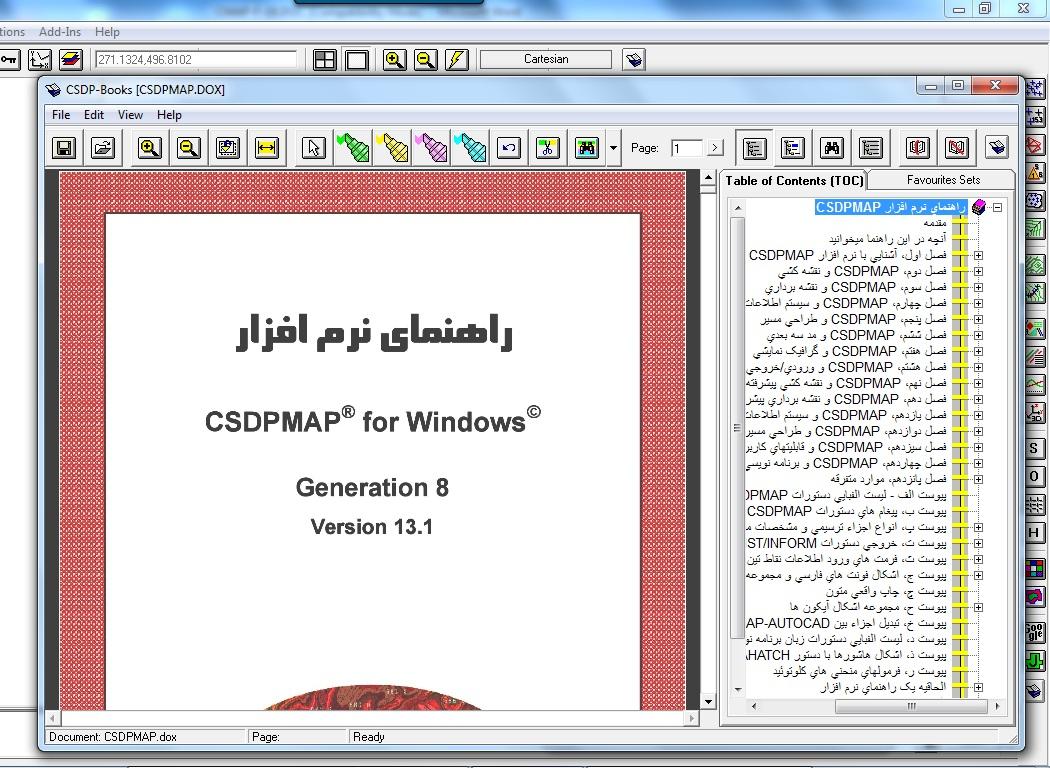The image size is (1050, 768).
Task: Expand فصل پنجم chapter node
Action: pos(978,319)
